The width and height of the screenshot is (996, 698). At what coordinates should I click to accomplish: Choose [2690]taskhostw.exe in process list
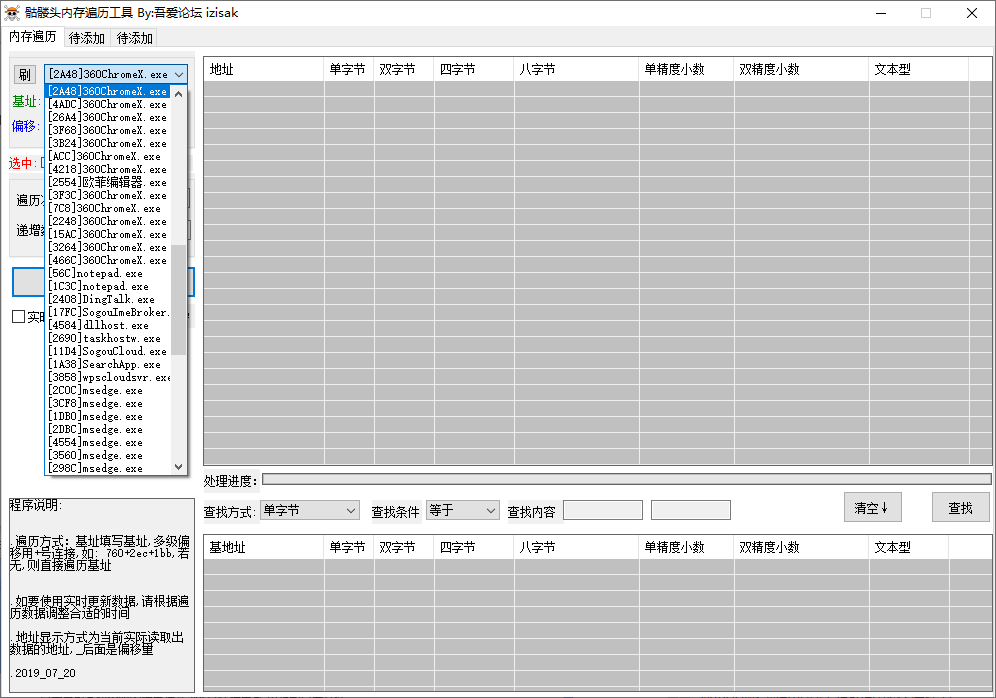[x=105, y=338]
